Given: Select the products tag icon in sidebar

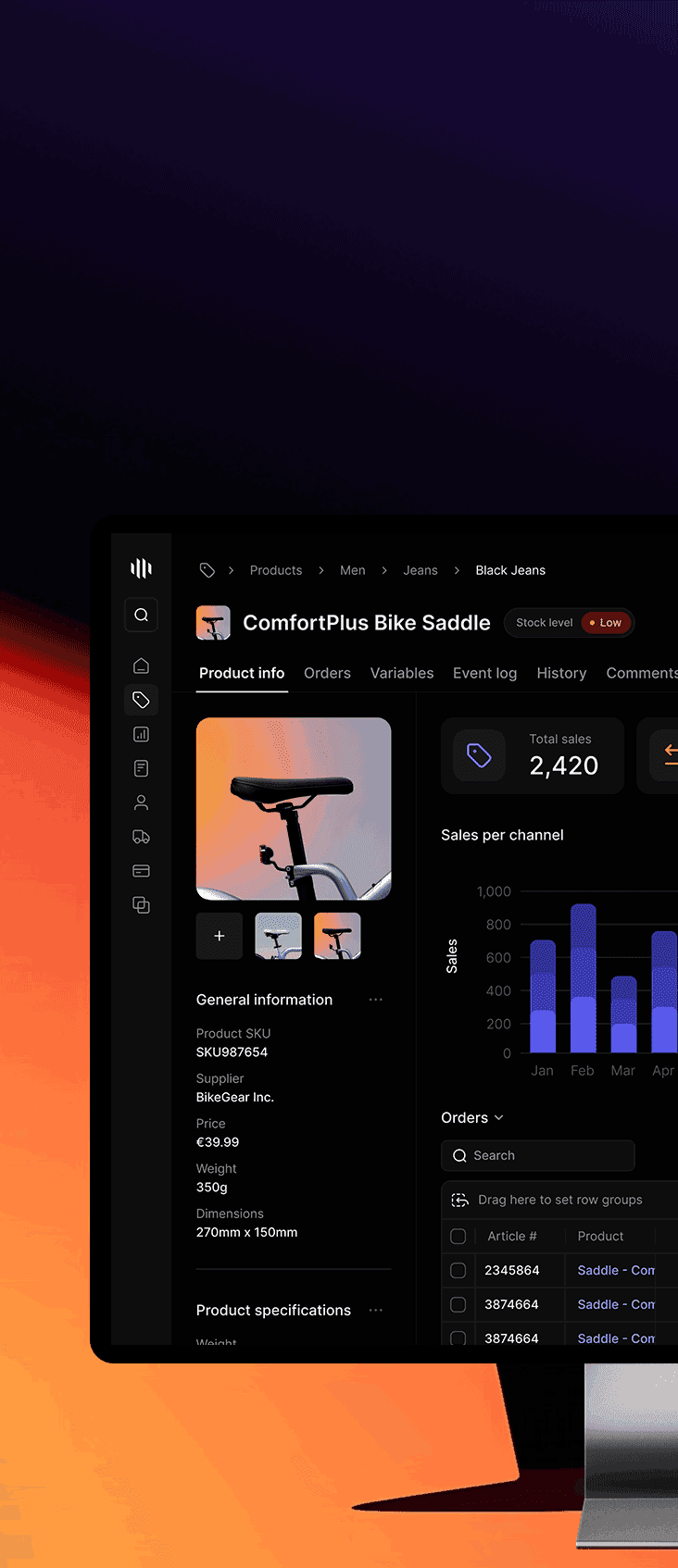Looking at the screenshot, I should (x=141, y=700).
